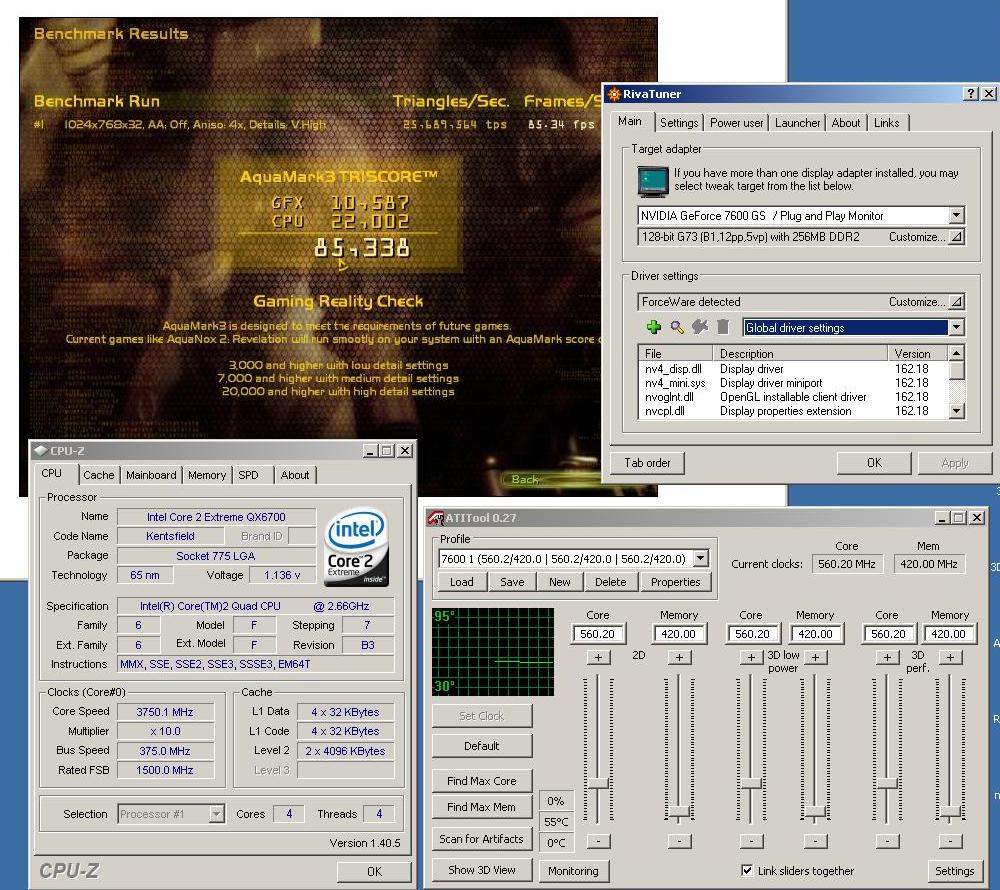Click the CPU-Z title bar icon

pyautogui.click(x=41, y=451)
